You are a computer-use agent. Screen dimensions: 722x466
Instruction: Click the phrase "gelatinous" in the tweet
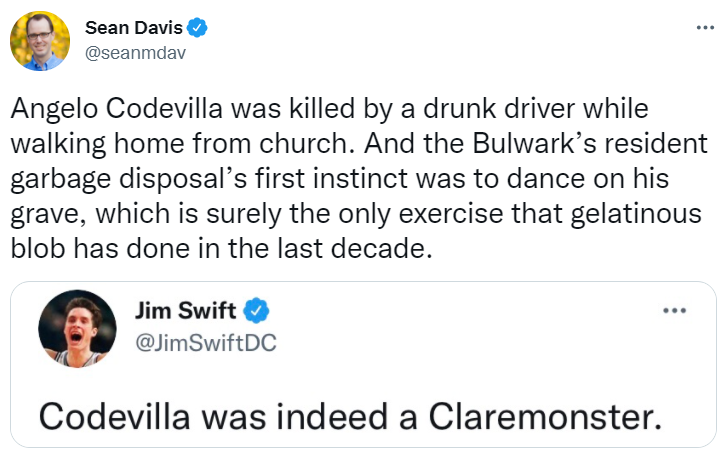pyautogui.click(x=636, y=215)
